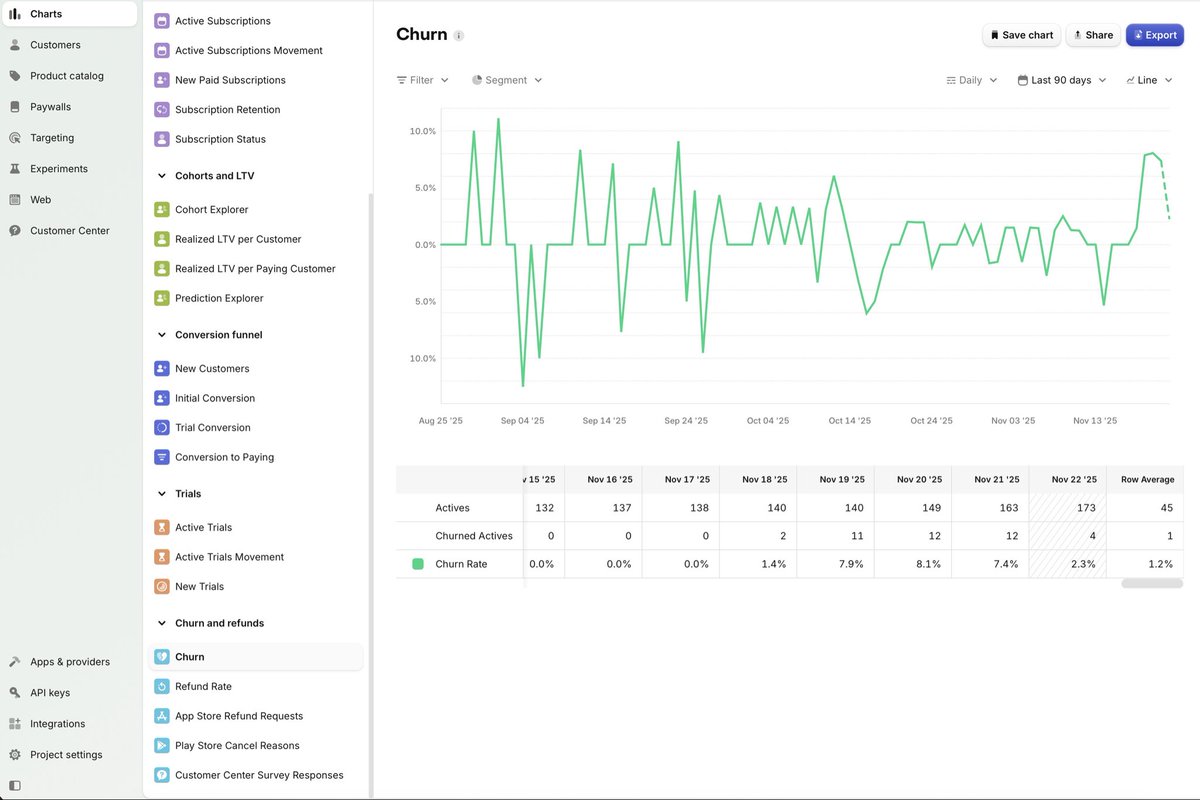Viewport: 1200px width, 800px height.
Task: Click the 7.9% churn rate cell
Action: click(835, 564)
